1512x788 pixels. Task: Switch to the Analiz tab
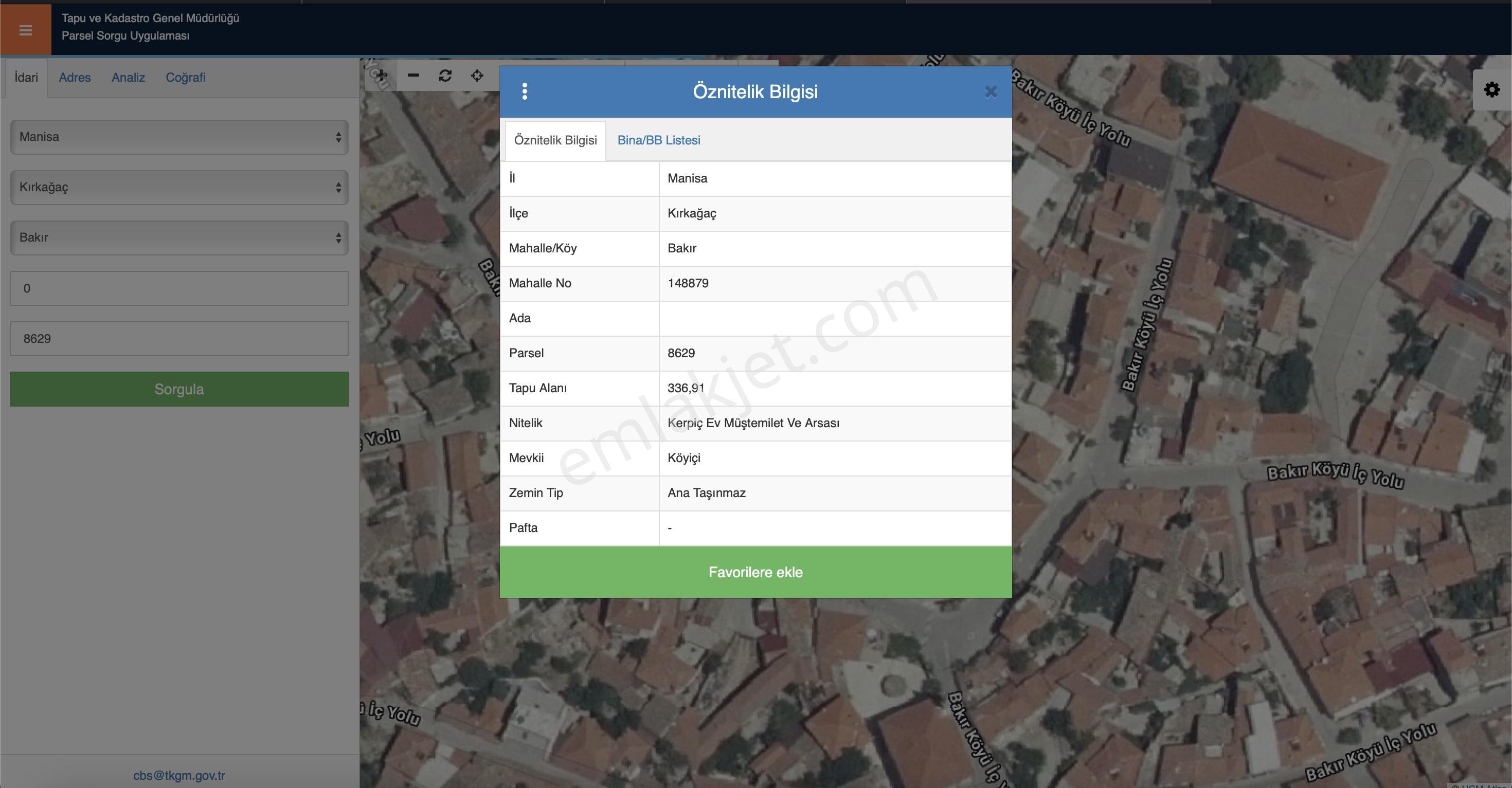(128, 78)
